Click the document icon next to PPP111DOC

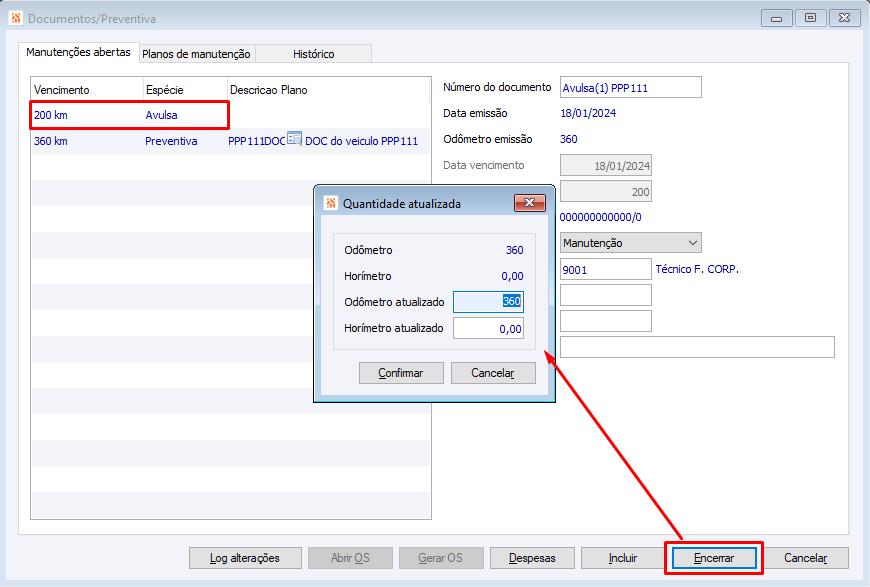(x=295, y=139)
